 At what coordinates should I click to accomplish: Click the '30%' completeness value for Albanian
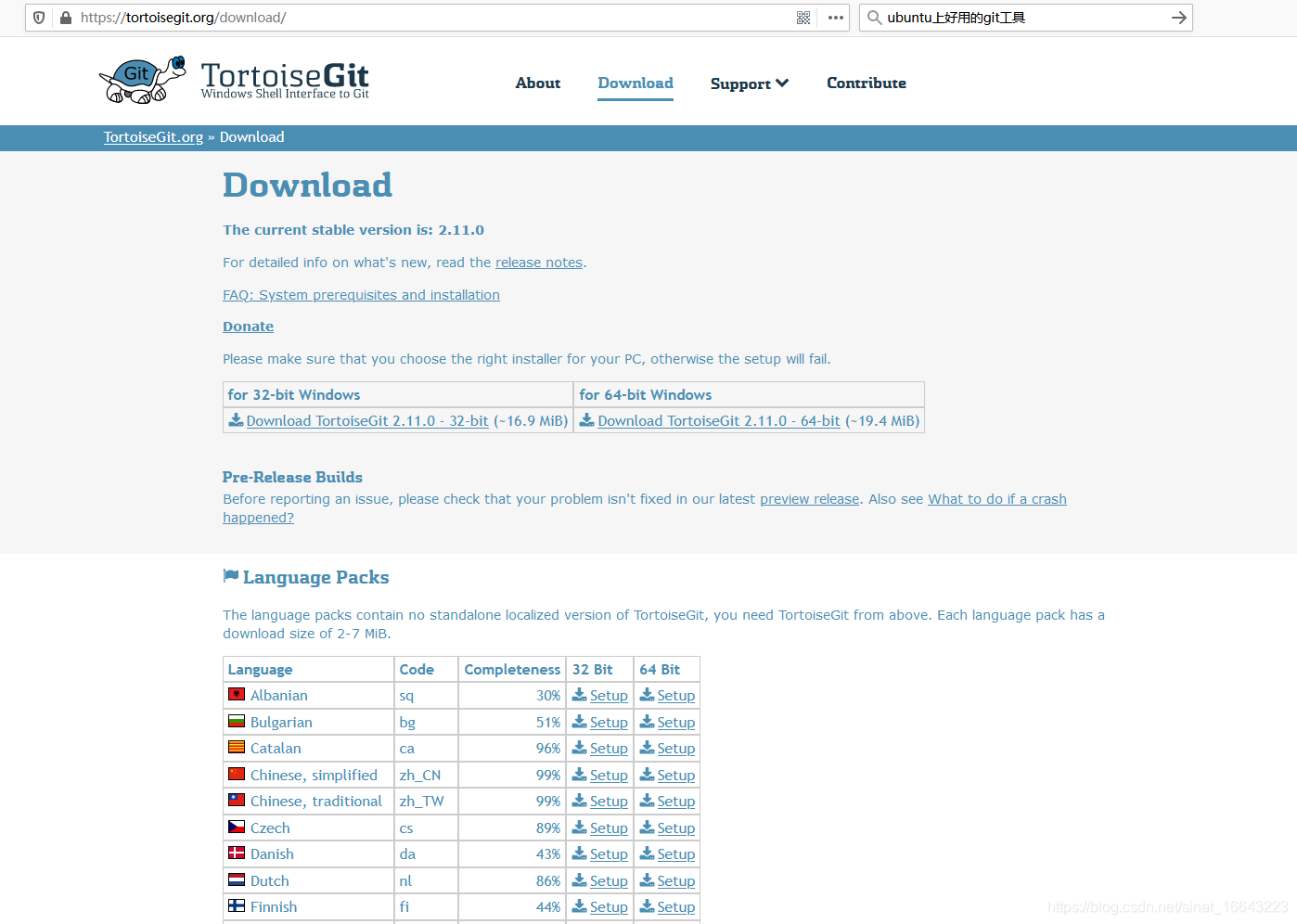[x=548, y=696]
